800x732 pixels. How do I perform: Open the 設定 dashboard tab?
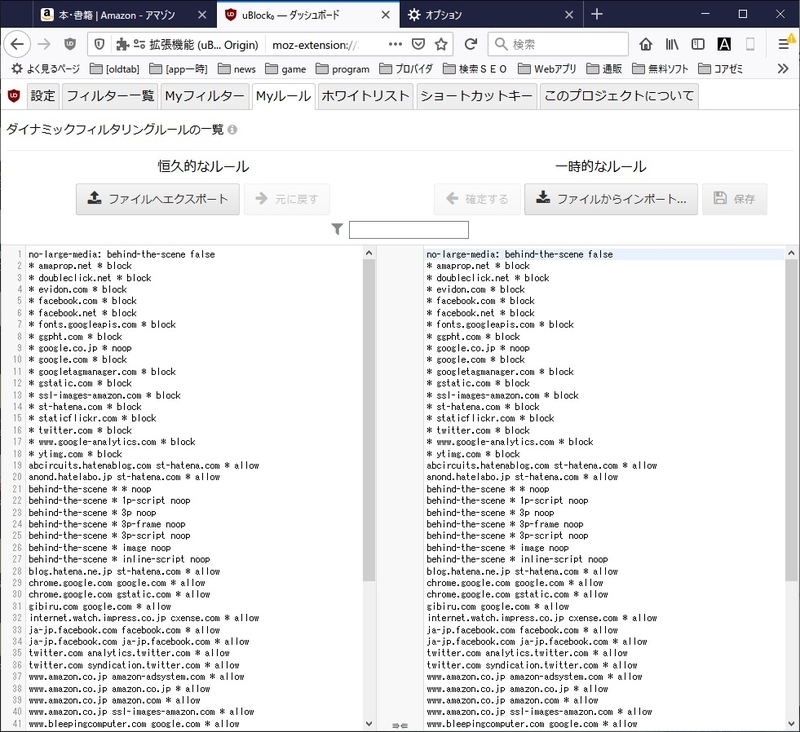(x=42, y=96)
